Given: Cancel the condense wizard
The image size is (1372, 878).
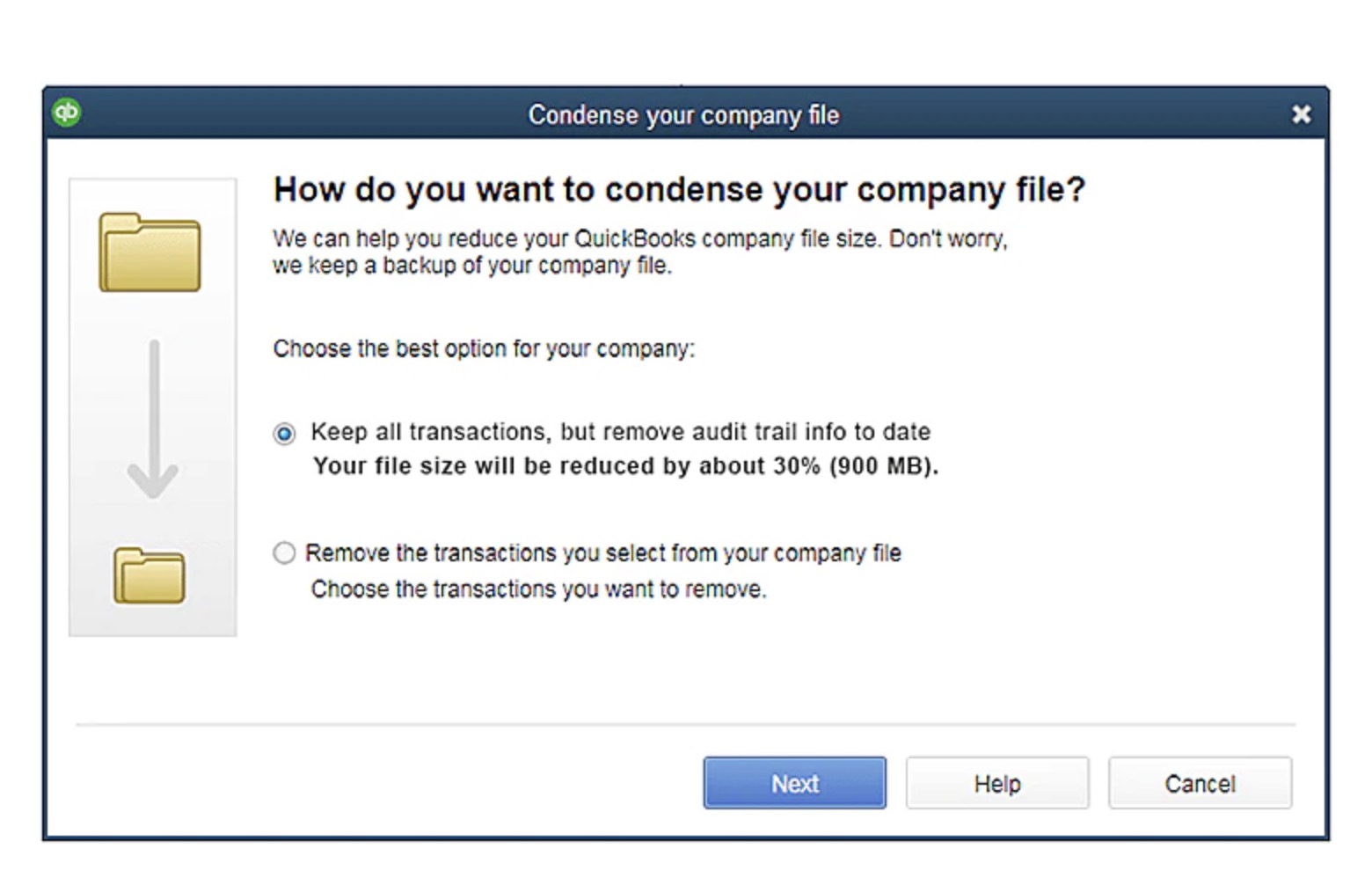Looking at the screenshot, I should click(1200, 783).
